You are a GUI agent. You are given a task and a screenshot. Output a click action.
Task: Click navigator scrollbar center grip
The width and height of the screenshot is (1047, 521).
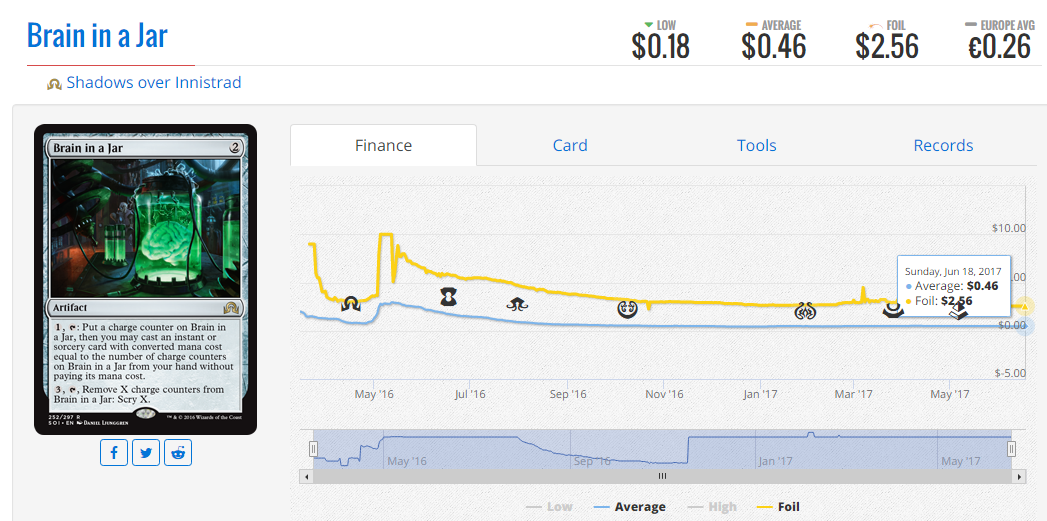[662, 477]
